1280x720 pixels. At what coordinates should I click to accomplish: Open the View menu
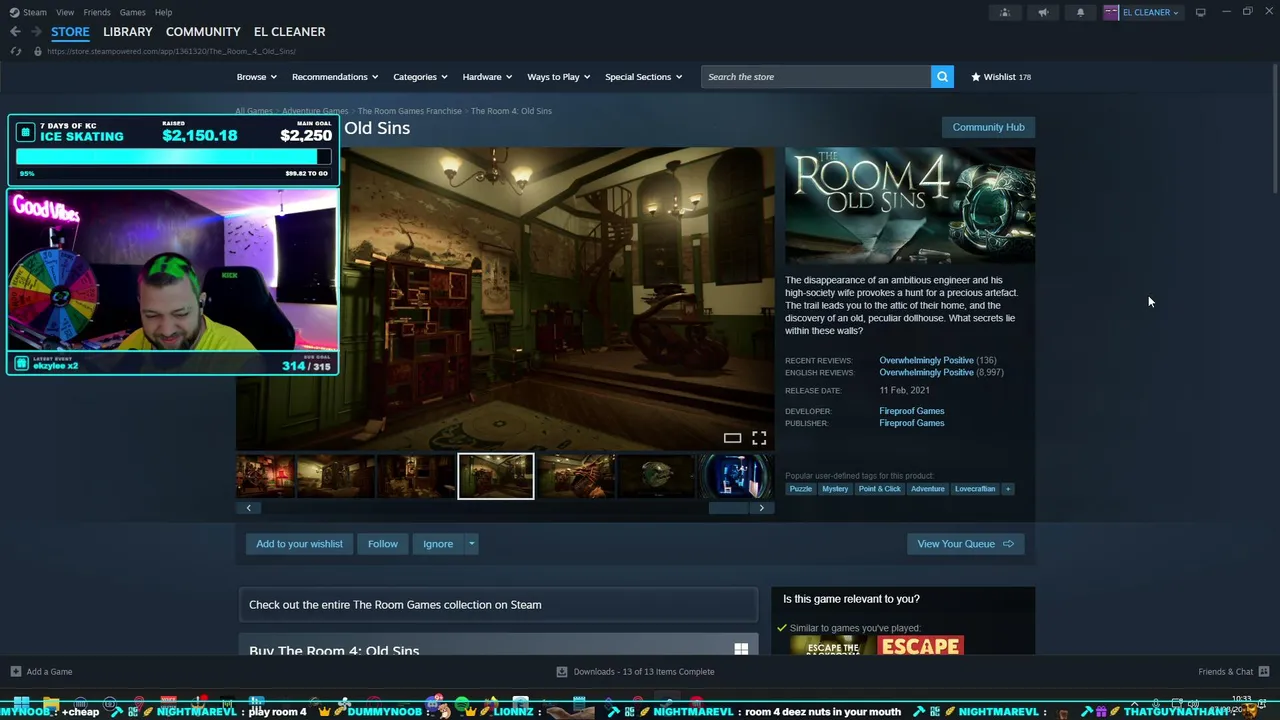point(65,12)
